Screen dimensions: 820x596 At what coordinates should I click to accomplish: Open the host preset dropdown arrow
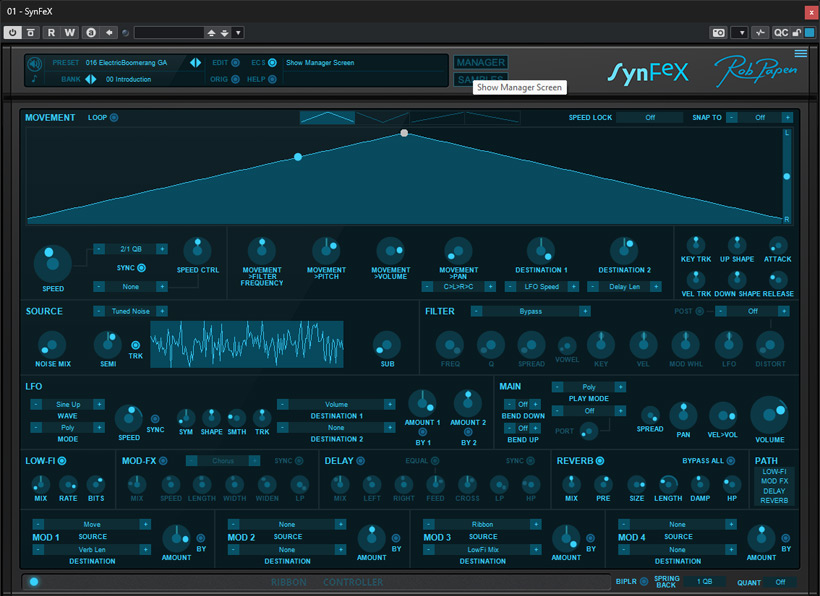[x=238, y=32]
